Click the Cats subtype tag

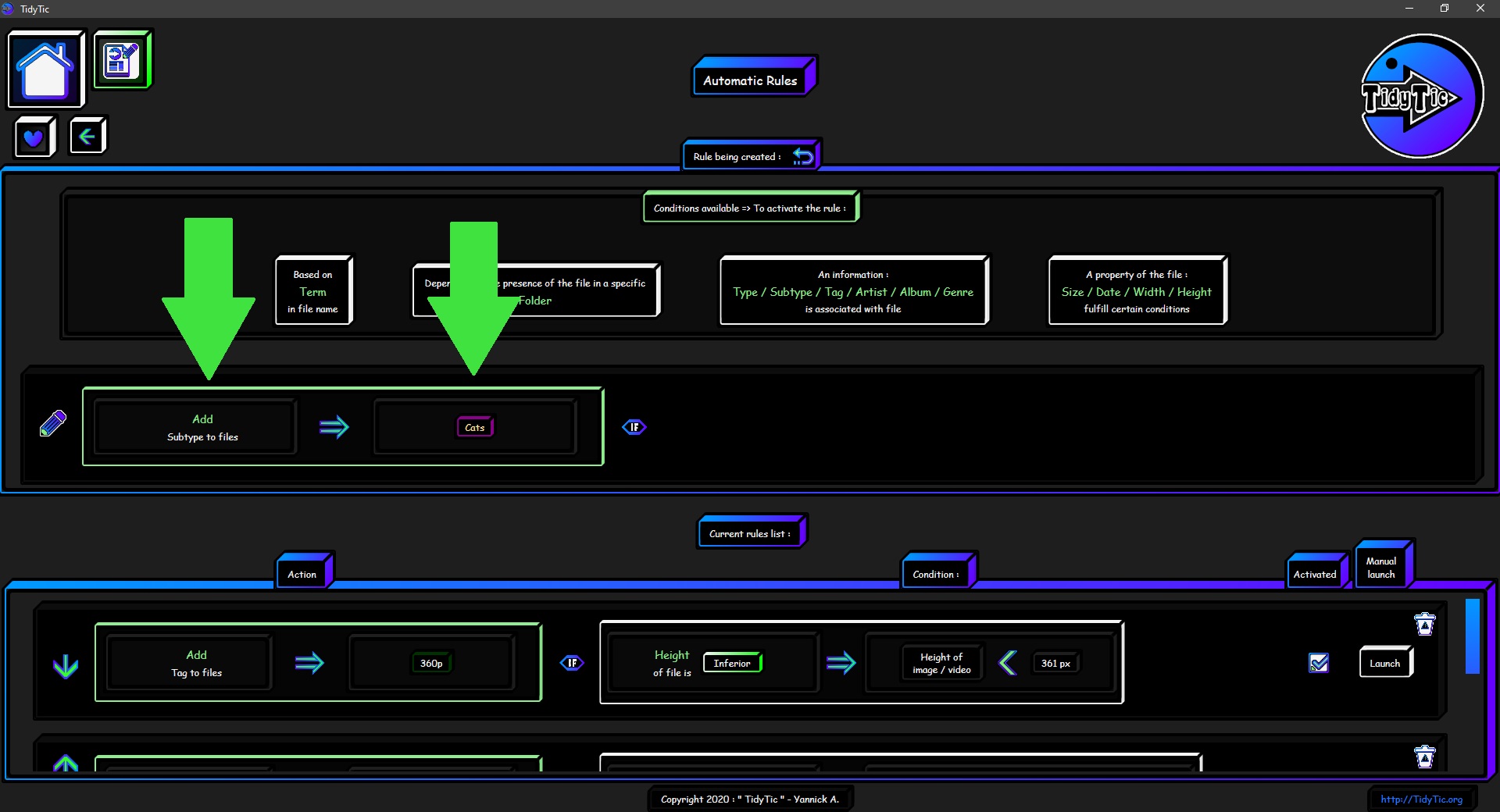[x=475, y=427]
